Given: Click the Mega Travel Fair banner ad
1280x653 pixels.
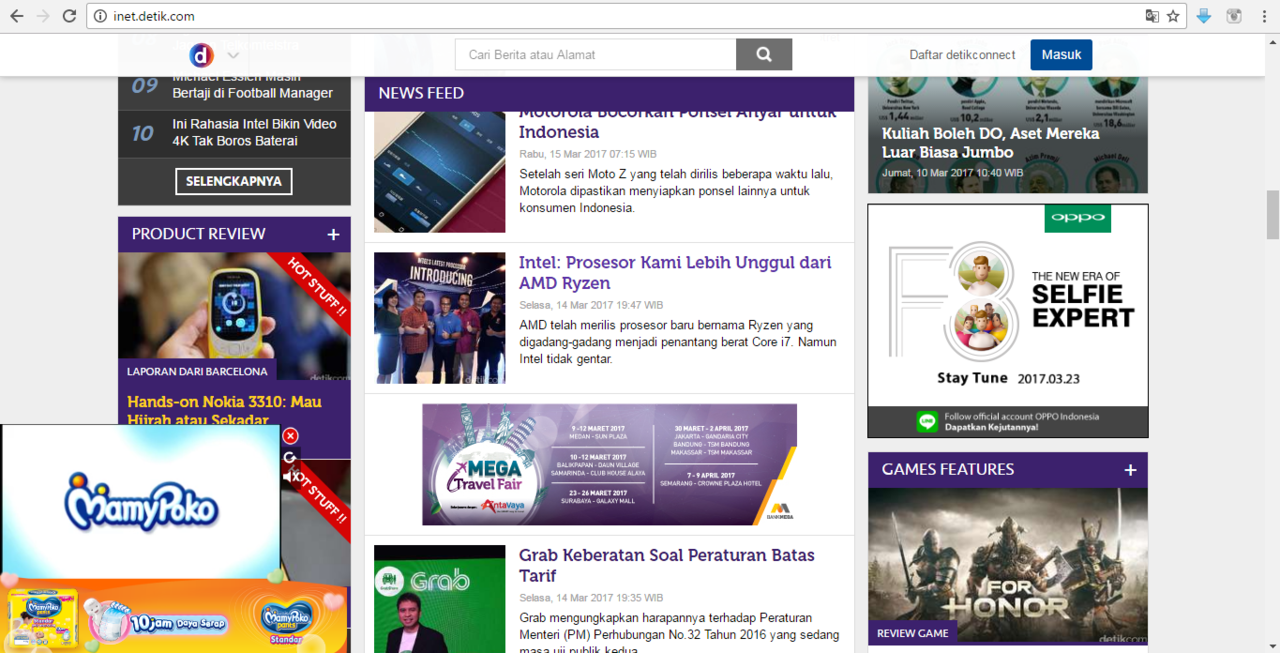Looking at the screenshot, I should tap(609, 464).
